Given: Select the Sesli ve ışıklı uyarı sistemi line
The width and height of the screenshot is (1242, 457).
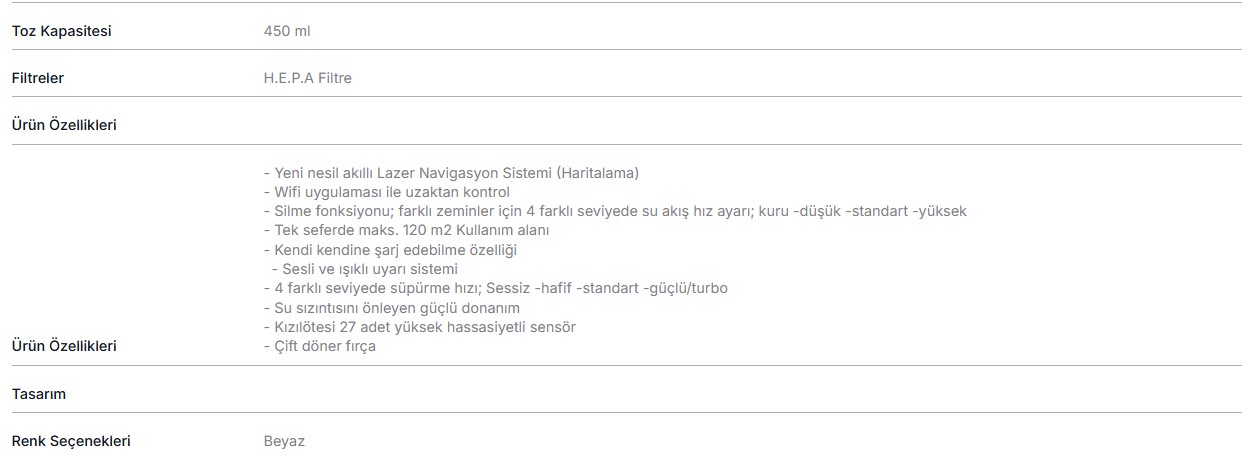Looking at the screenshot, I should 364,269.
